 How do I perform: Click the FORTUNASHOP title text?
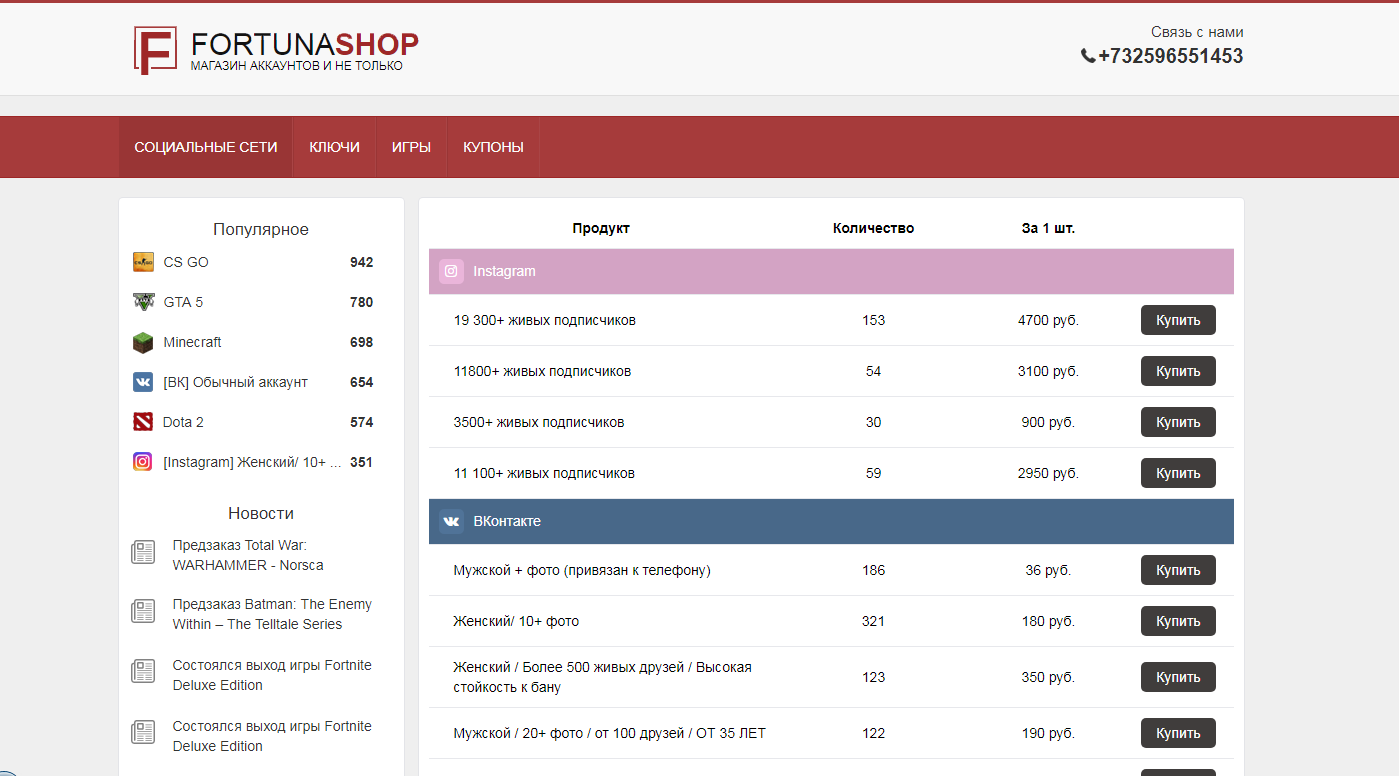click(305, 43)
